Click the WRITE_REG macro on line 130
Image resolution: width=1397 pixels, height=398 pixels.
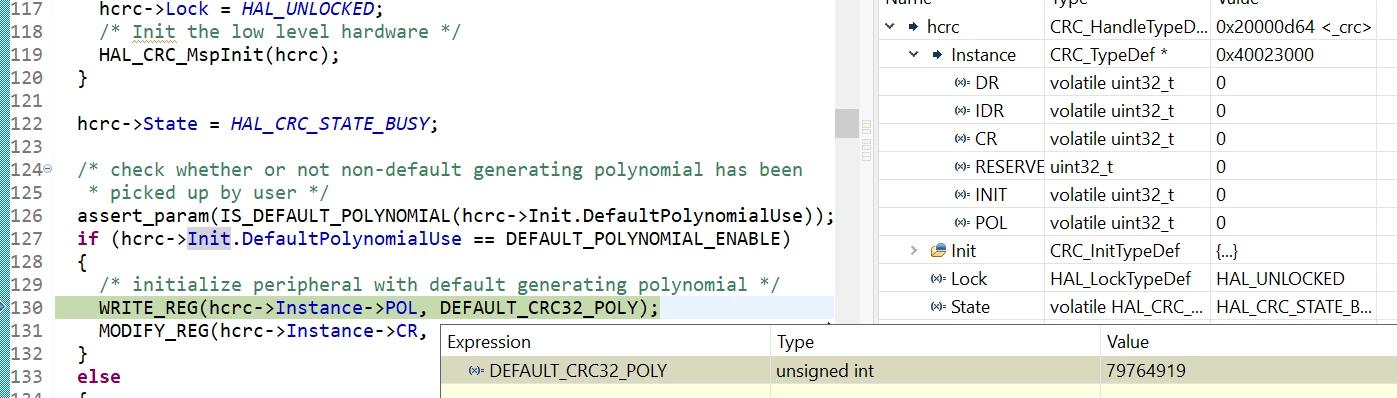click(148, 308)
